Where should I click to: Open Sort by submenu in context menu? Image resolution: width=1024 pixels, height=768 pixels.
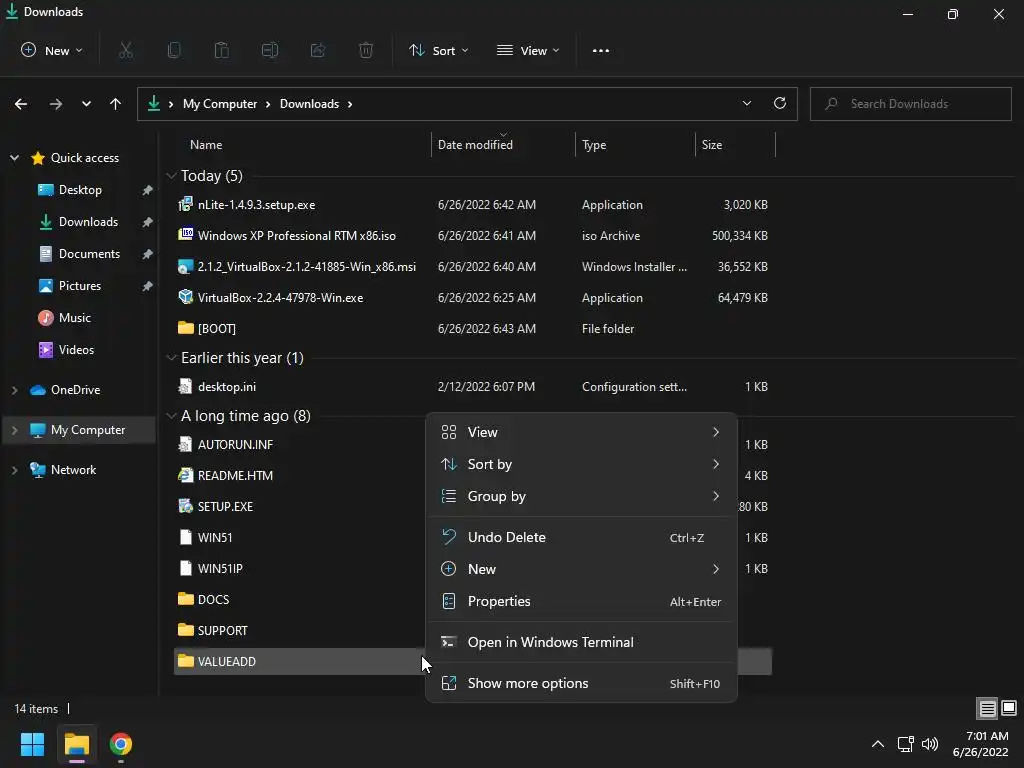(581, 464)
